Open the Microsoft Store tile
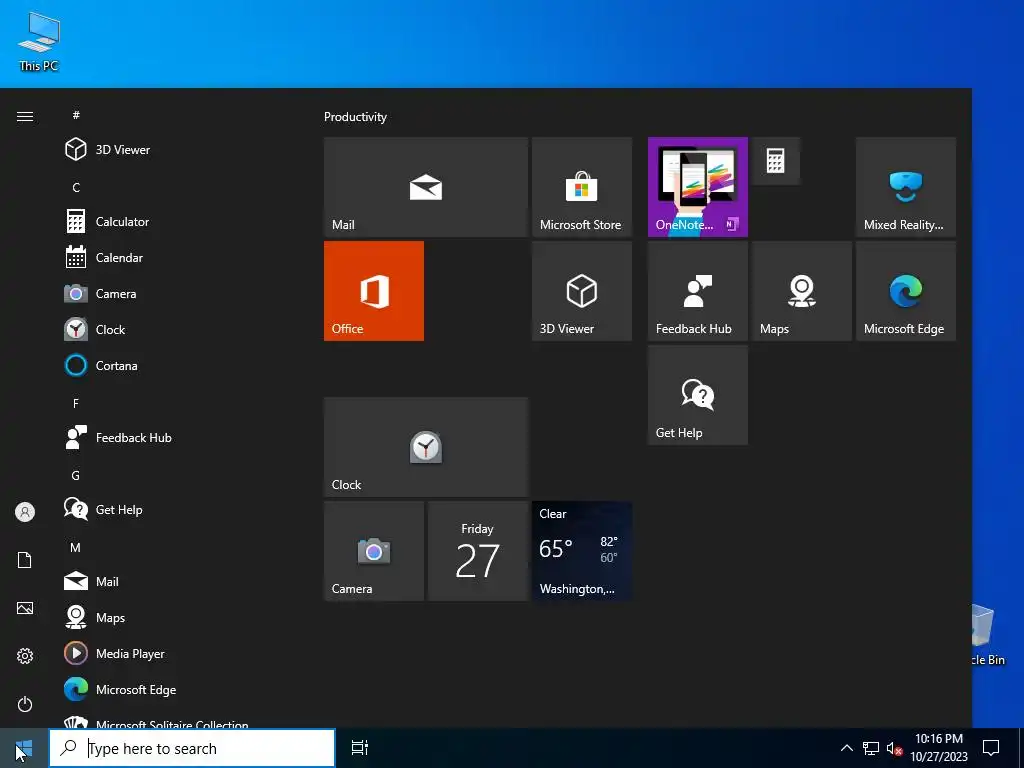 582,187
